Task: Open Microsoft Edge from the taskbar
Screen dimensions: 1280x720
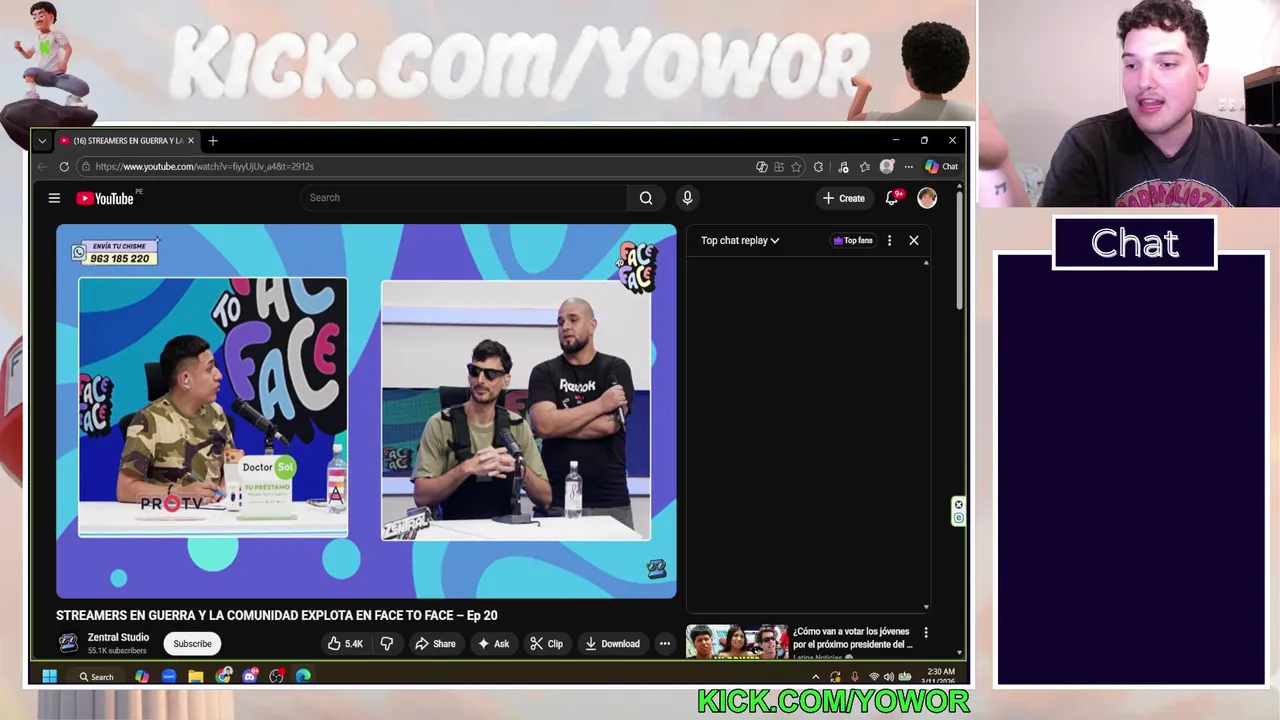Action: click(303, 677)
